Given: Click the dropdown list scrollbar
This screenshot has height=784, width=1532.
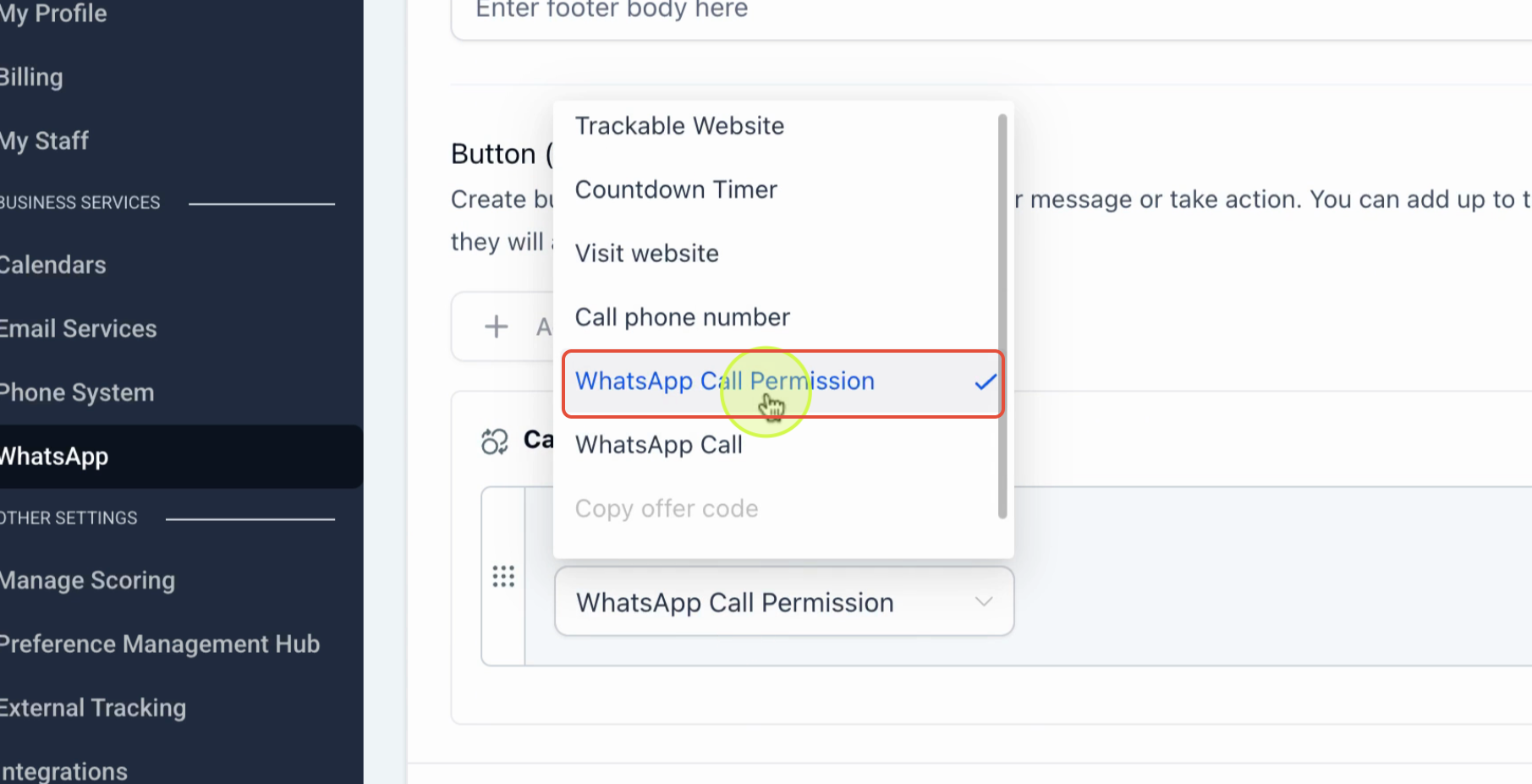Looking at the screenshot, I should click(x=1002, y=316).
